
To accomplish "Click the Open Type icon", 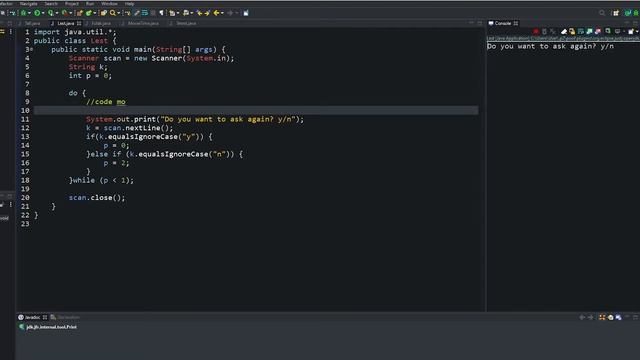I will (103, 13).
